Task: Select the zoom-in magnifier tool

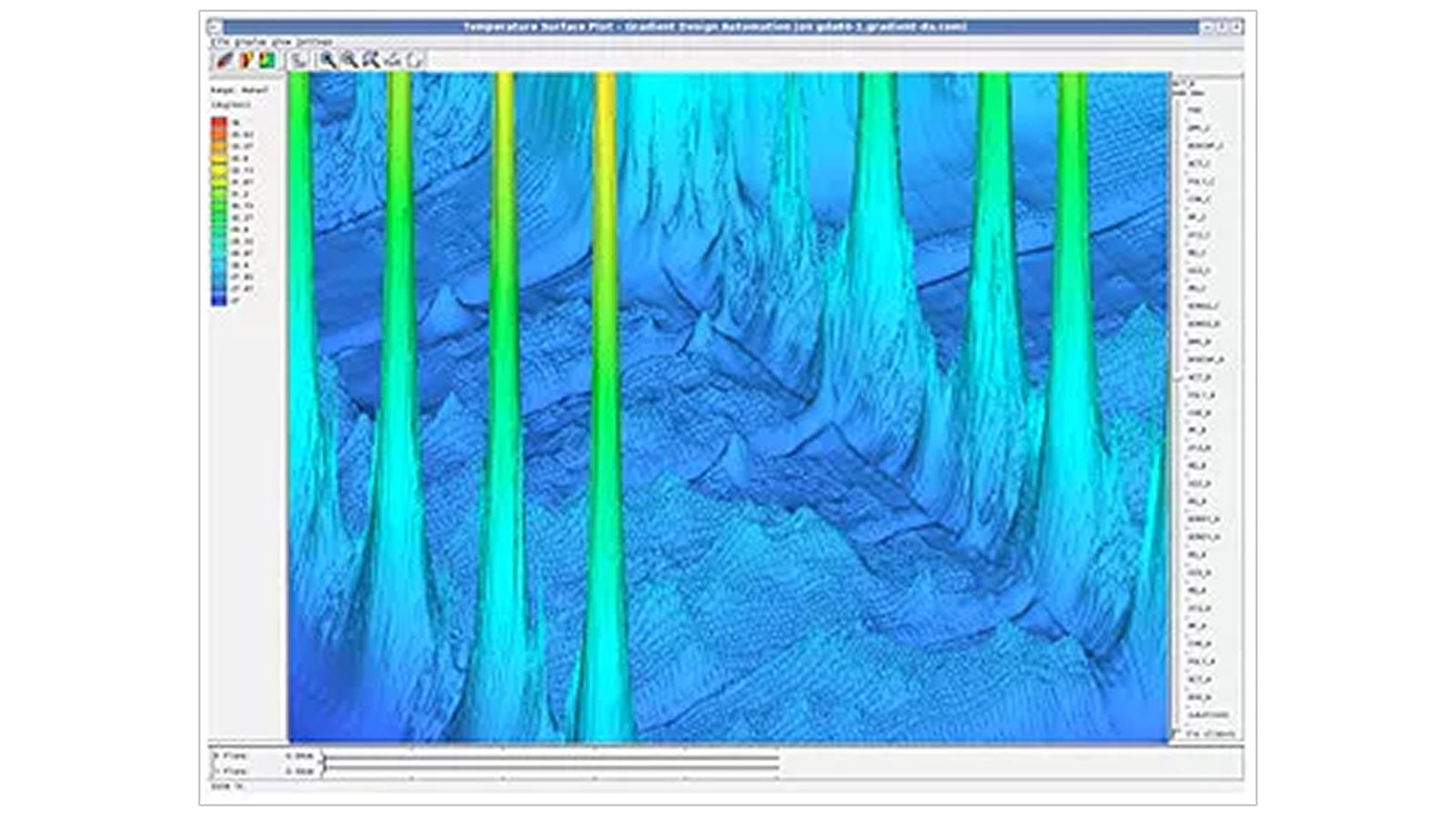Action: pyautogui.click(x=328, y=60)
